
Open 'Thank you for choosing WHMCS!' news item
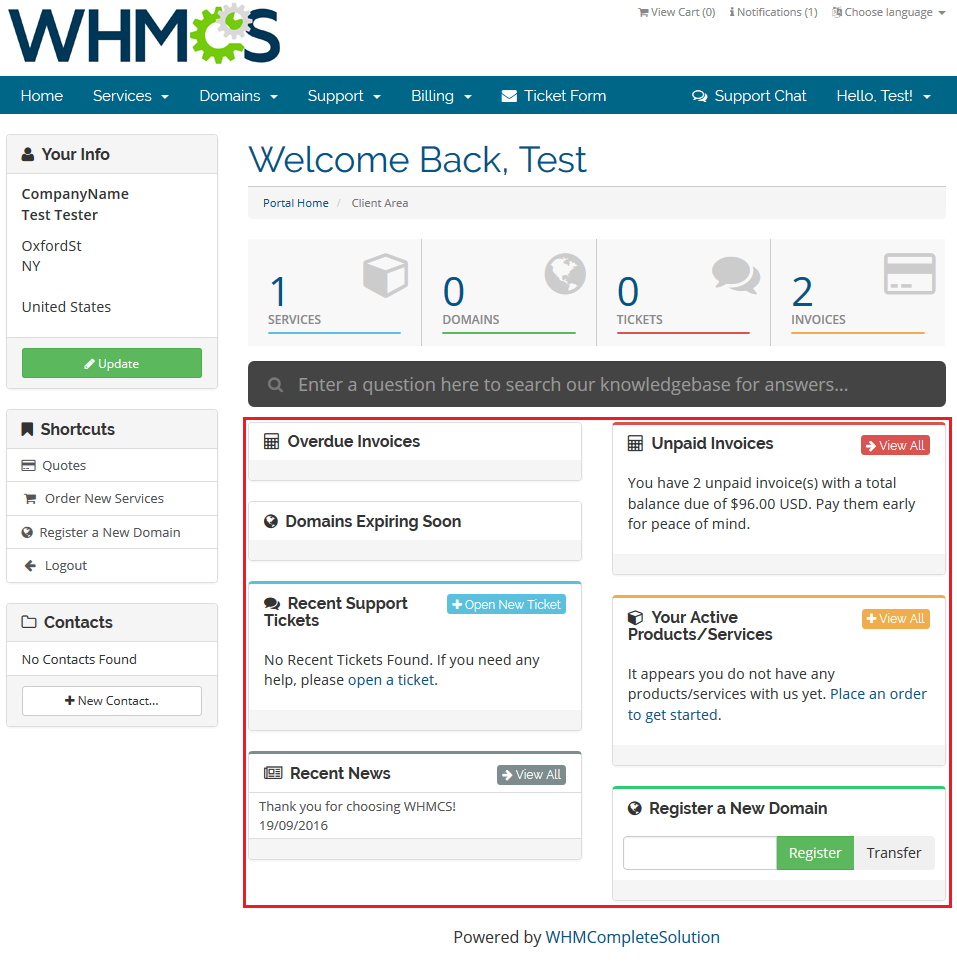pyautogui.click(x=357, y=806)
